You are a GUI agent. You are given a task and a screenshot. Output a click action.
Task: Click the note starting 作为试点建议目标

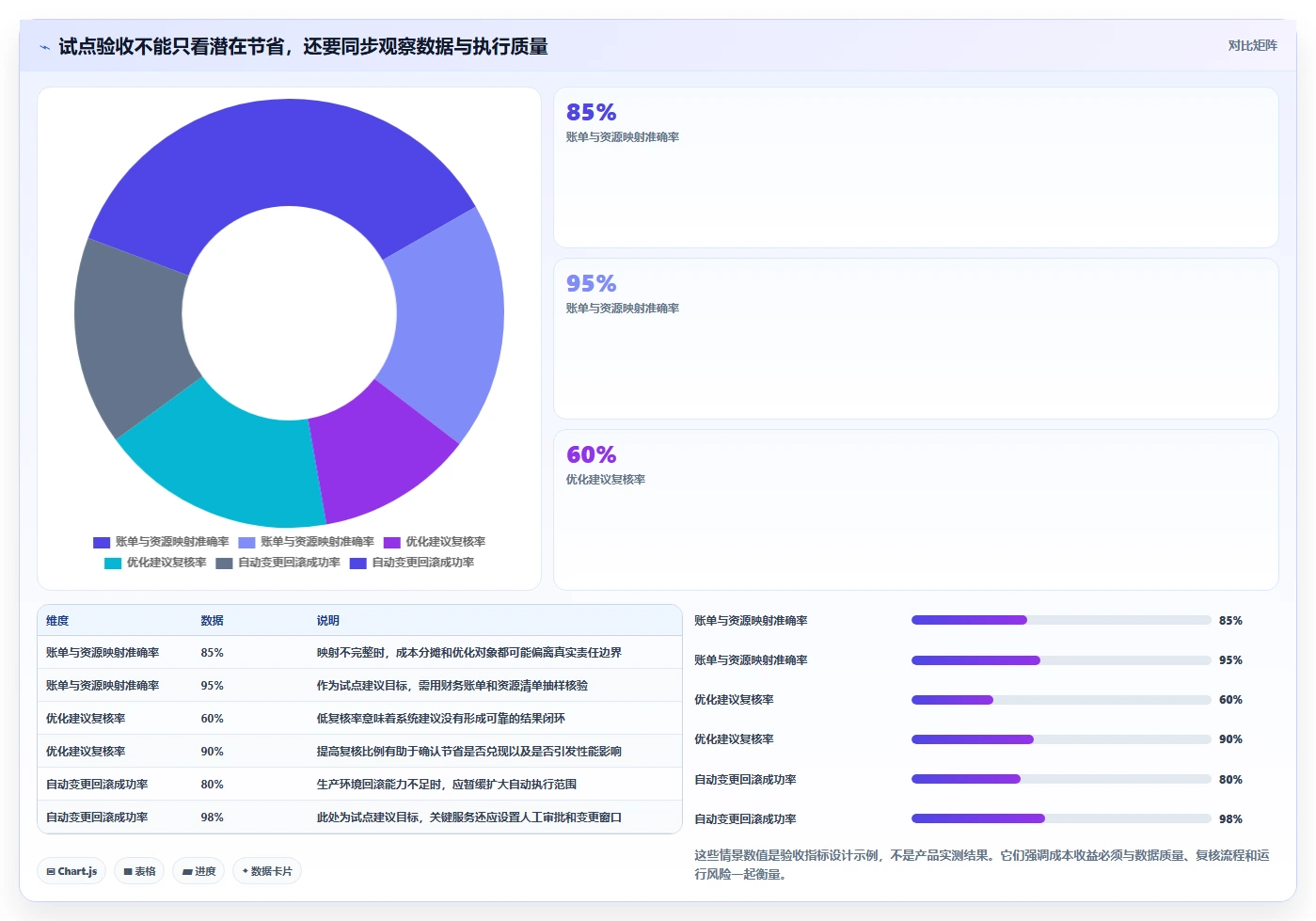click(452, 686)
